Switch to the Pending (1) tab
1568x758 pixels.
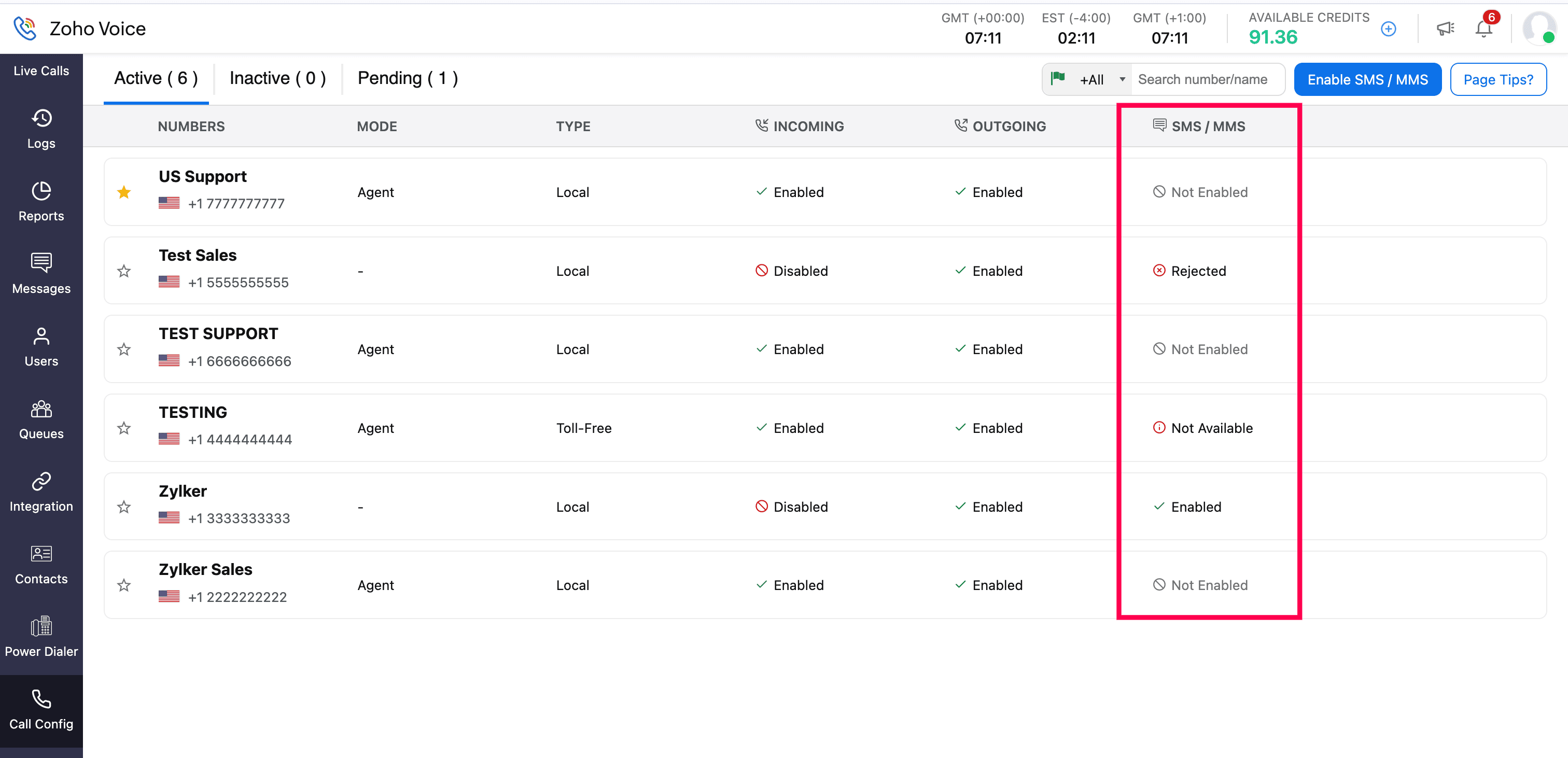pos(407,78)
